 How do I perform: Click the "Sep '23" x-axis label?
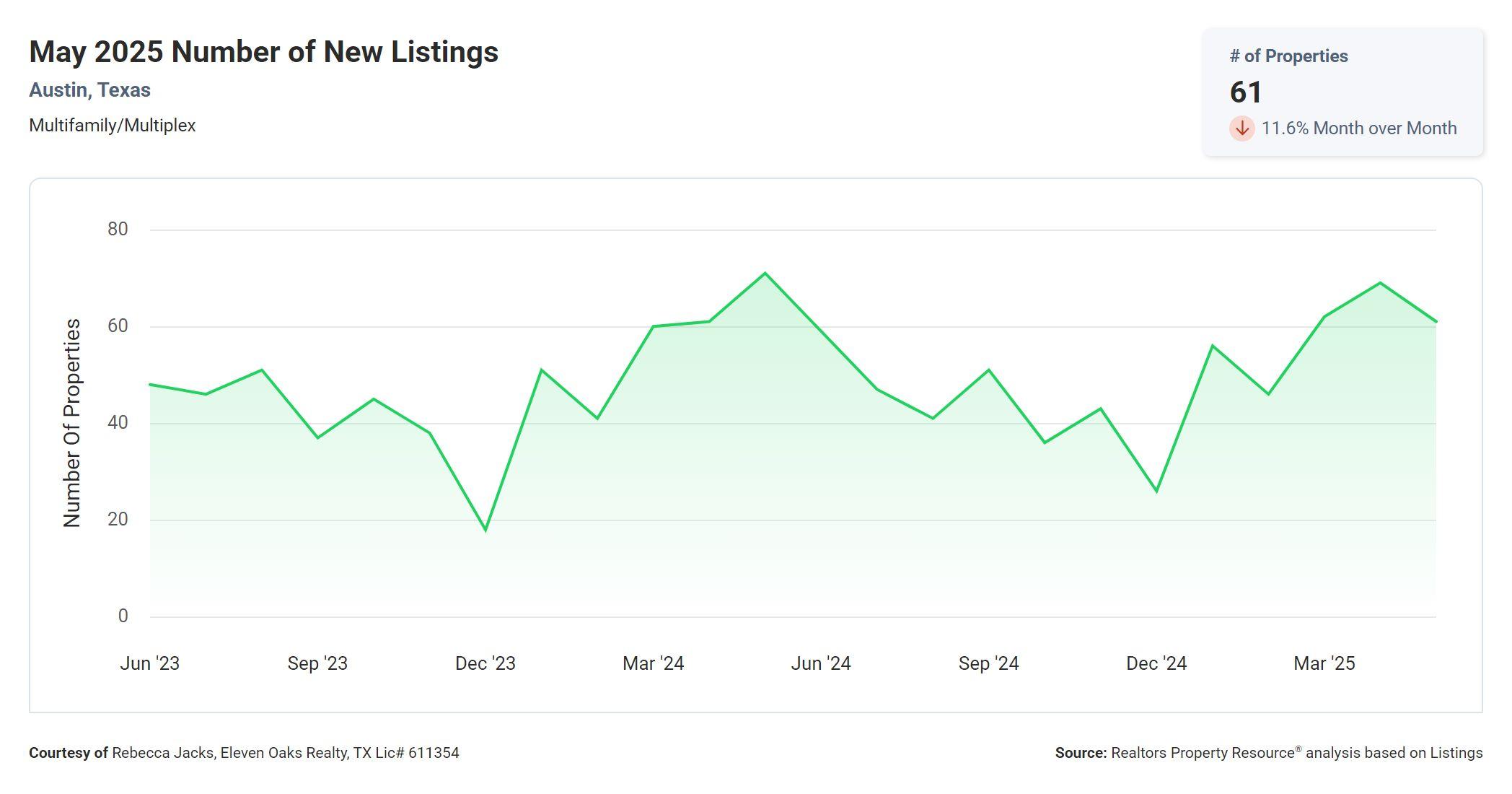tap(317, 663)
